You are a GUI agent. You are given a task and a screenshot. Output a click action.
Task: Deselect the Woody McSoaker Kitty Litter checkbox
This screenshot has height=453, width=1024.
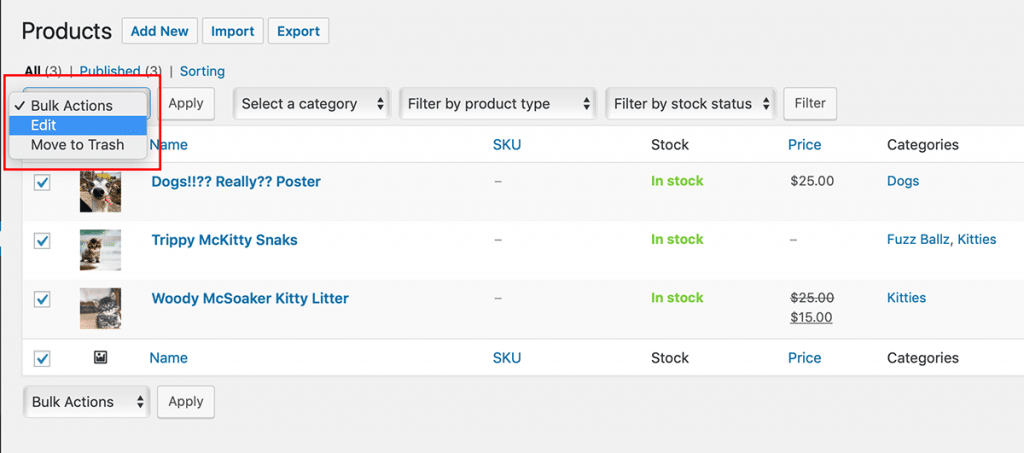tap(42, 299)
